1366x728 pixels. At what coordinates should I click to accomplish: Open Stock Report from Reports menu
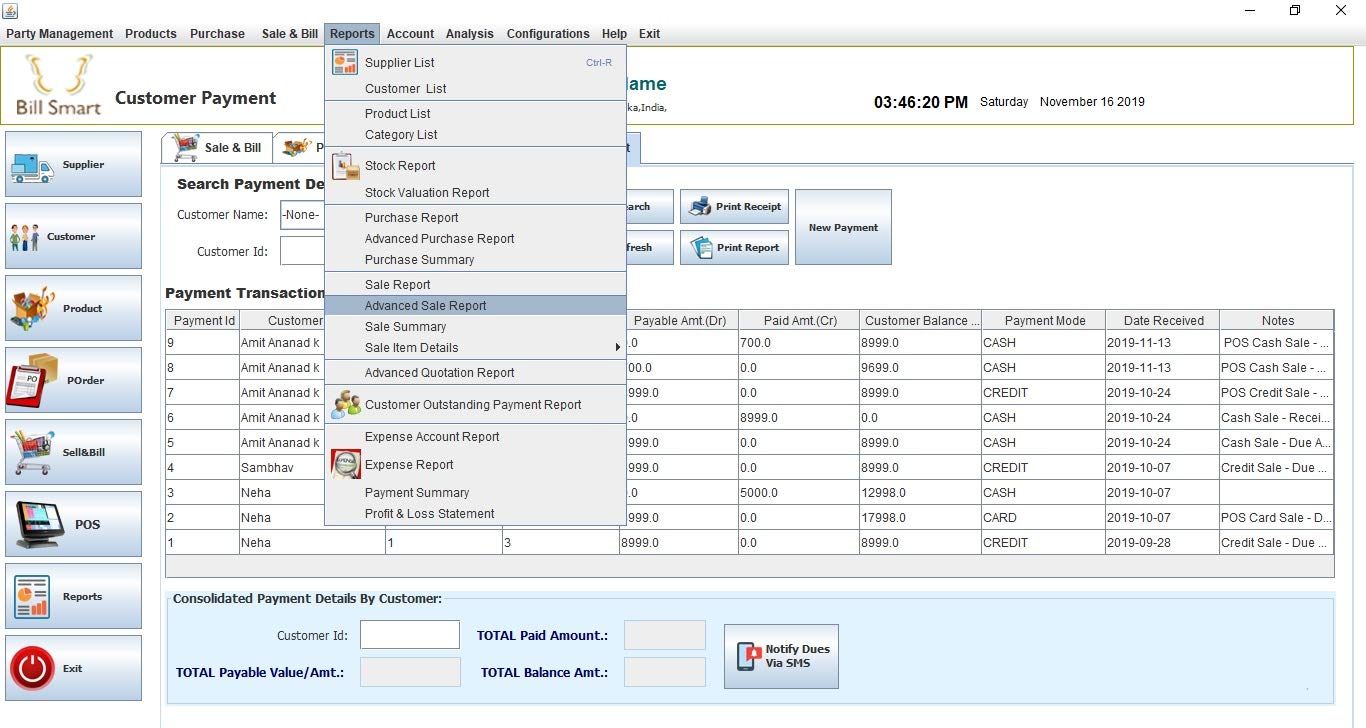tap(400, 166)
